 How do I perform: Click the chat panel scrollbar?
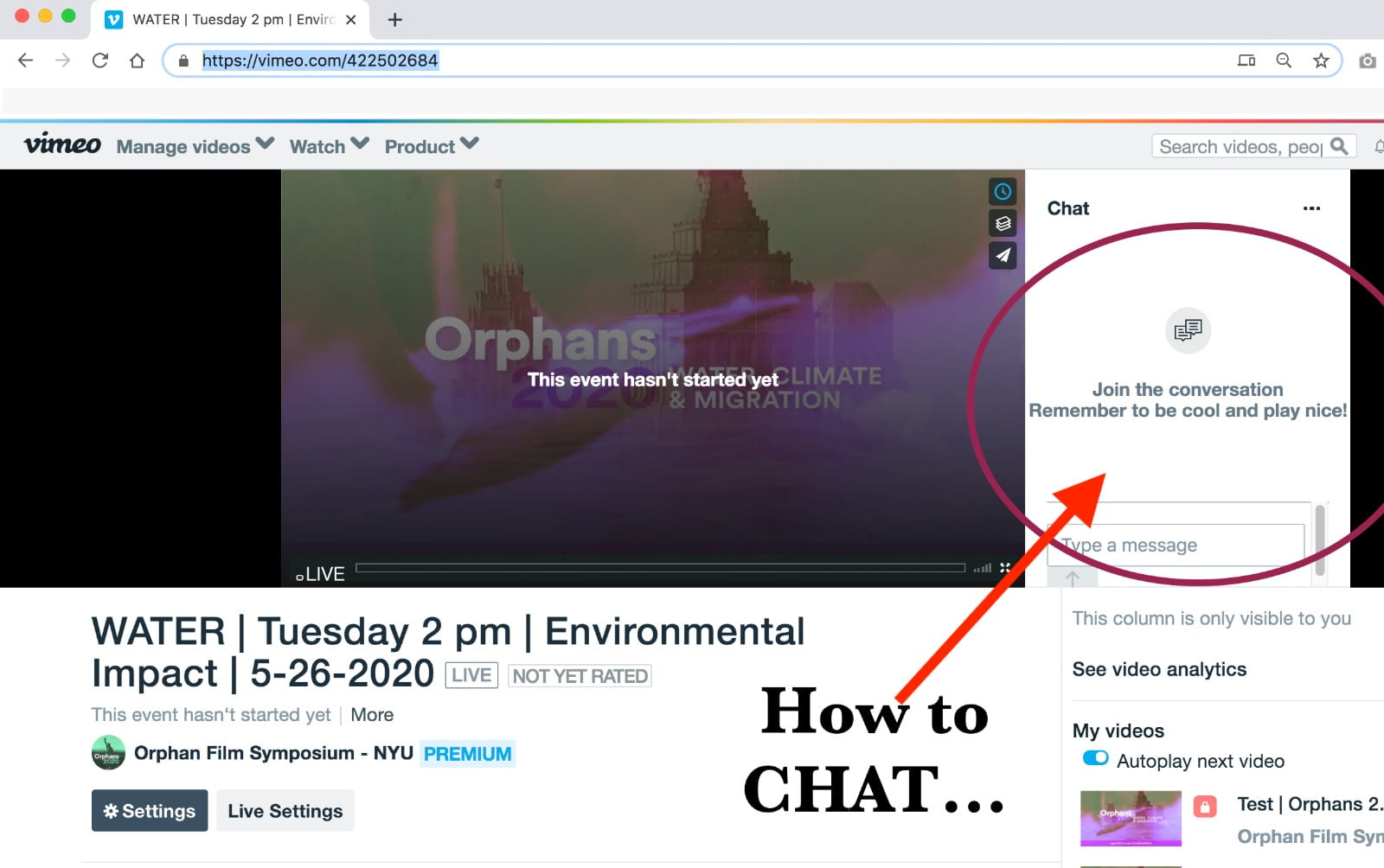(1320, 541)
